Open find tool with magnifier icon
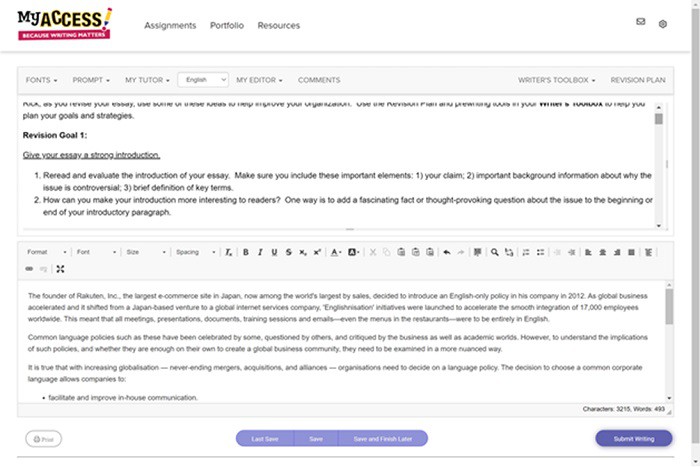The image size is (700, 467). click(x=494, y=252)
